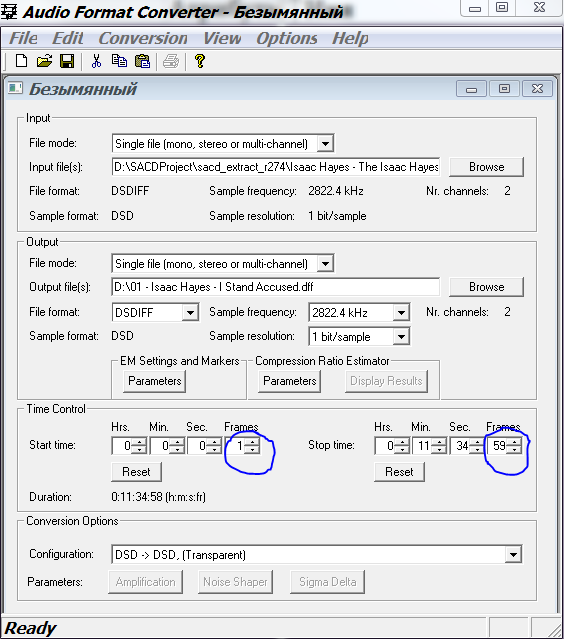
Task: Click the Print toolbar icon
Action: [171, 61]
